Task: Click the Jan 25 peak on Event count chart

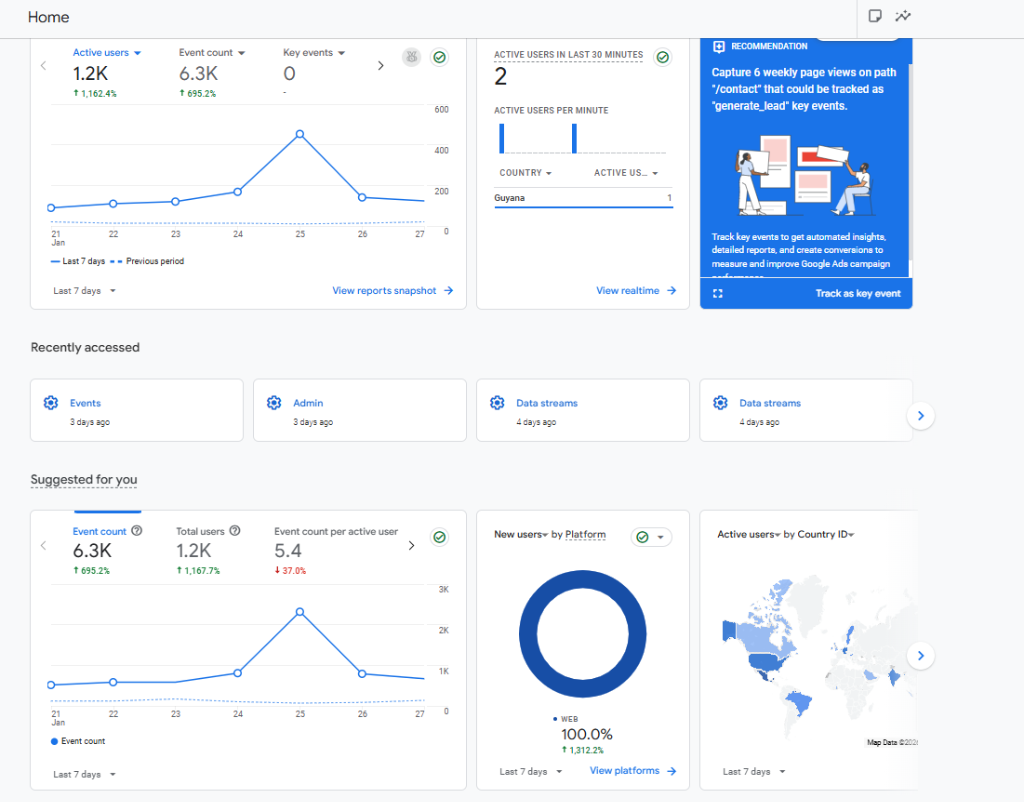Action: point(300,612)
